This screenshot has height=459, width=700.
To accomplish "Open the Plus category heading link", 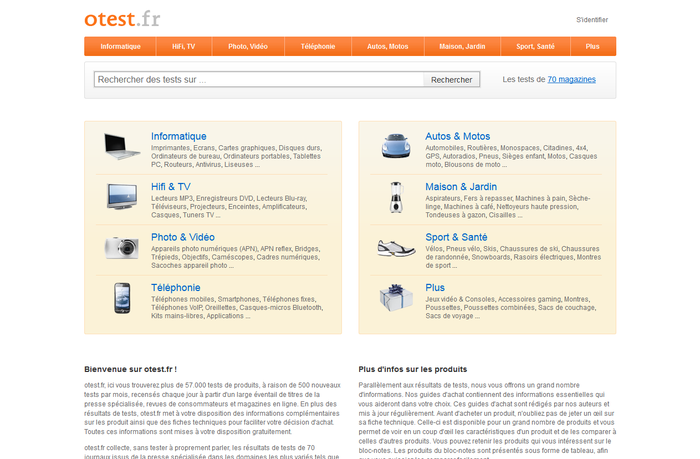I will [x=435, y=288].
